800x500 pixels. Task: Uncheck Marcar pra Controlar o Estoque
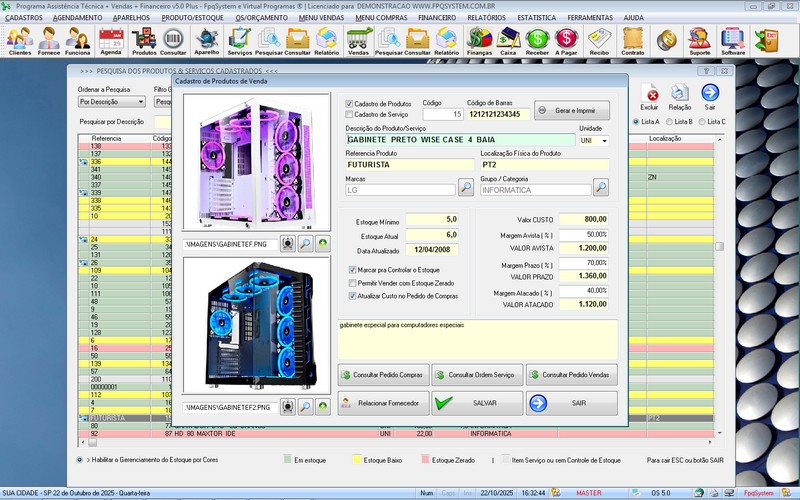point(351,270)
